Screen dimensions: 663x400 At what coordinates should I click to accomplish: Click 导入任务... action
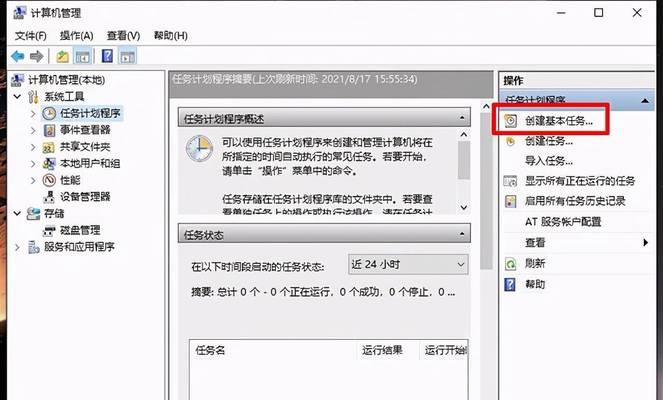coord(548,161)
